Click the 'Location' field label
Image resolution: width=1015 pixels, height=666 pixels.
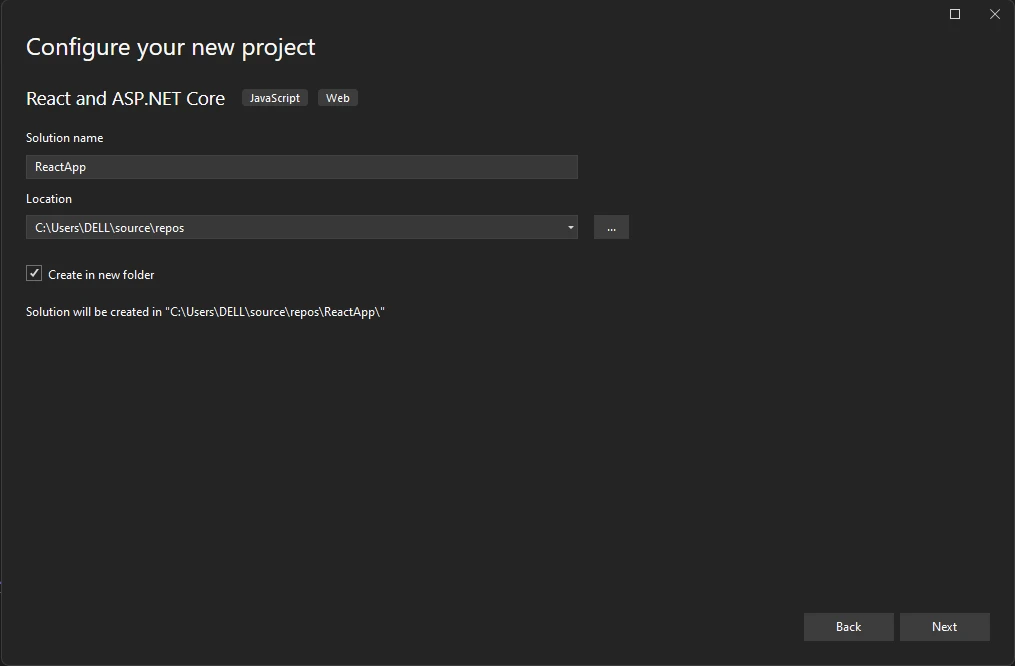[49, 199]
